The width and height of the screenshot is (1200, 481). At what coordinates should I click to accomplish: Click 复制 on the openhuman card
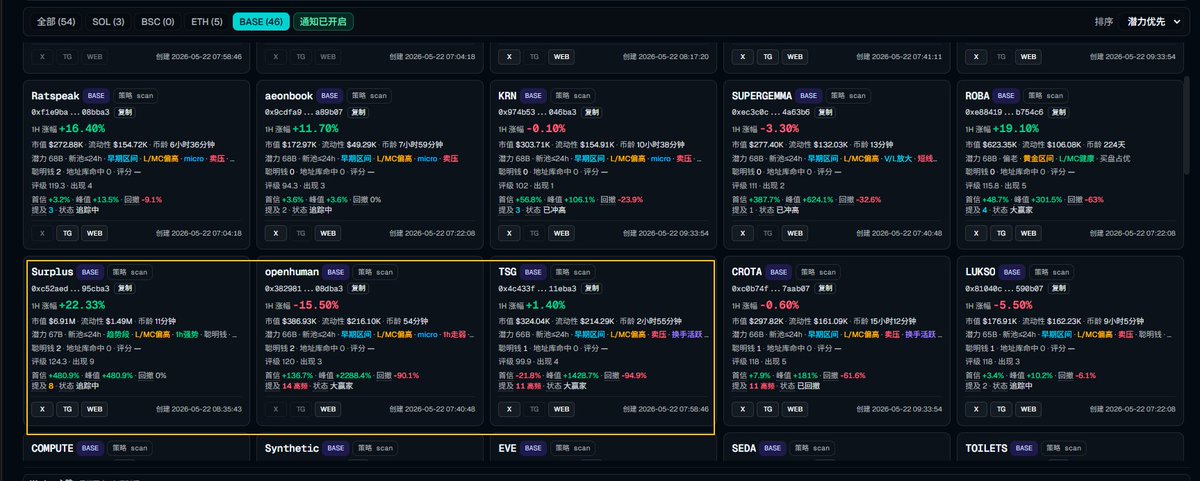[359, 287]
